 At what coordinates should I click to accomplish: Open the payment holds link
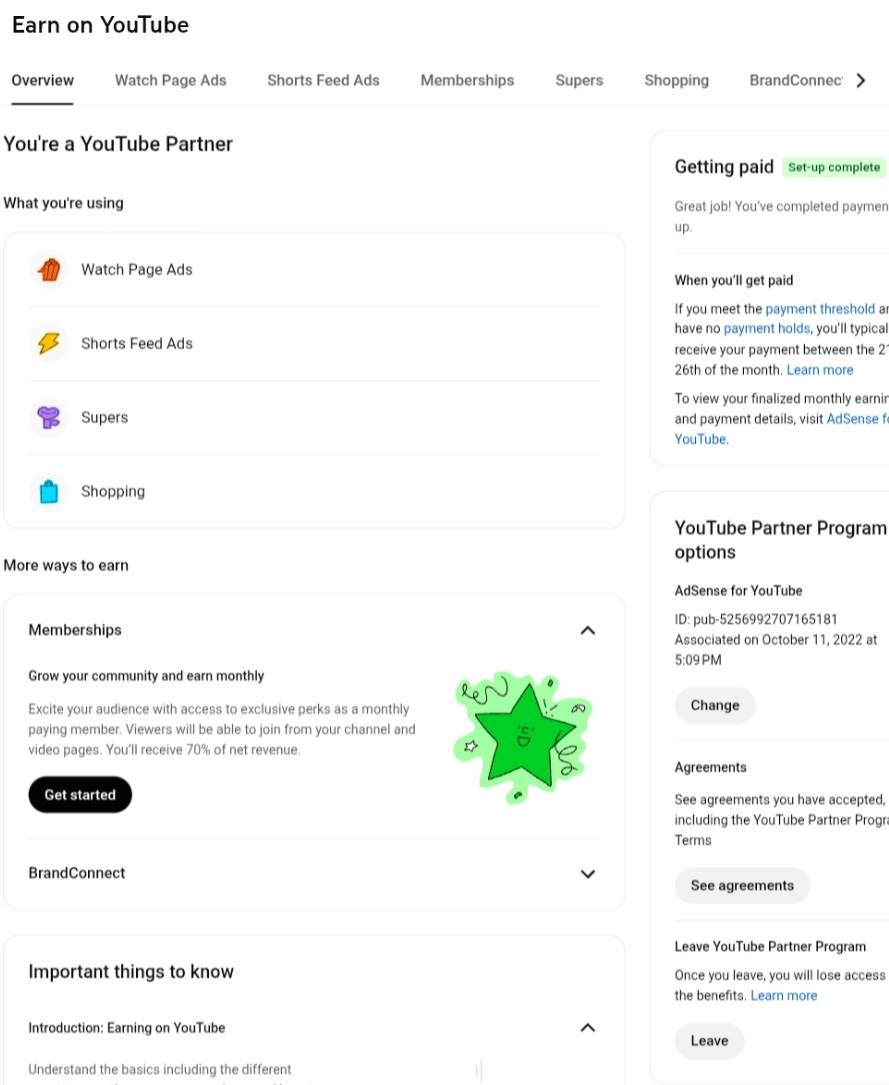coord(768,328)
